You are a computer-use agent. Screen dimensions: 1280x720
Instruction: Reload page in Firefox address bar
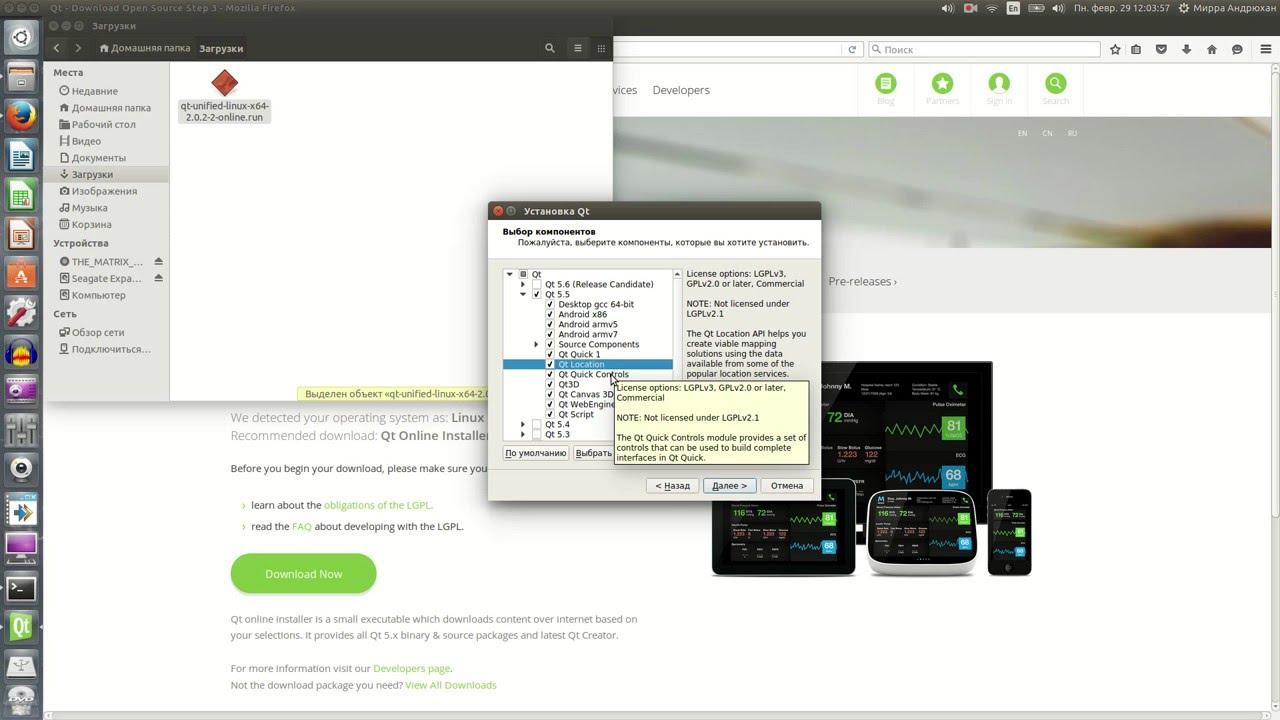[x=852, y=49]
